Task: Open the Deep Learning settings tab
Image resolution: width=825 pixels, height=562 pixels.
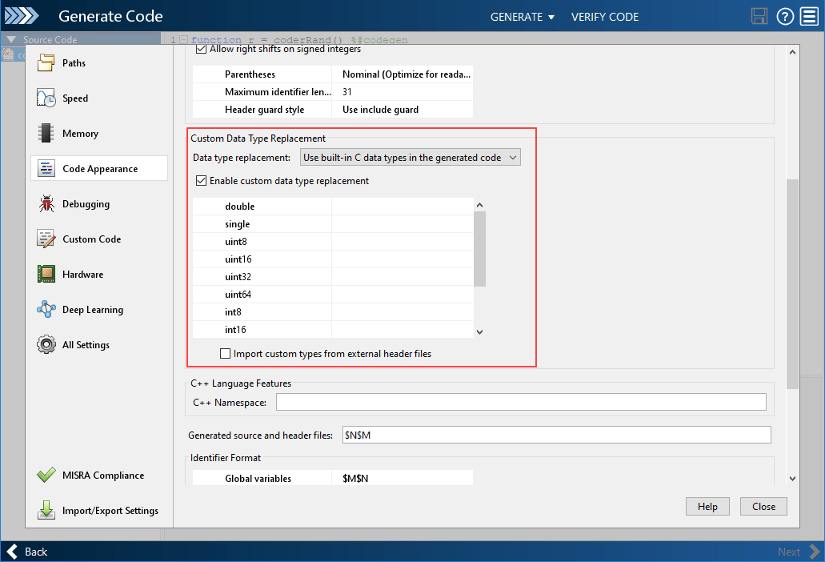Action: click(99, 309)
